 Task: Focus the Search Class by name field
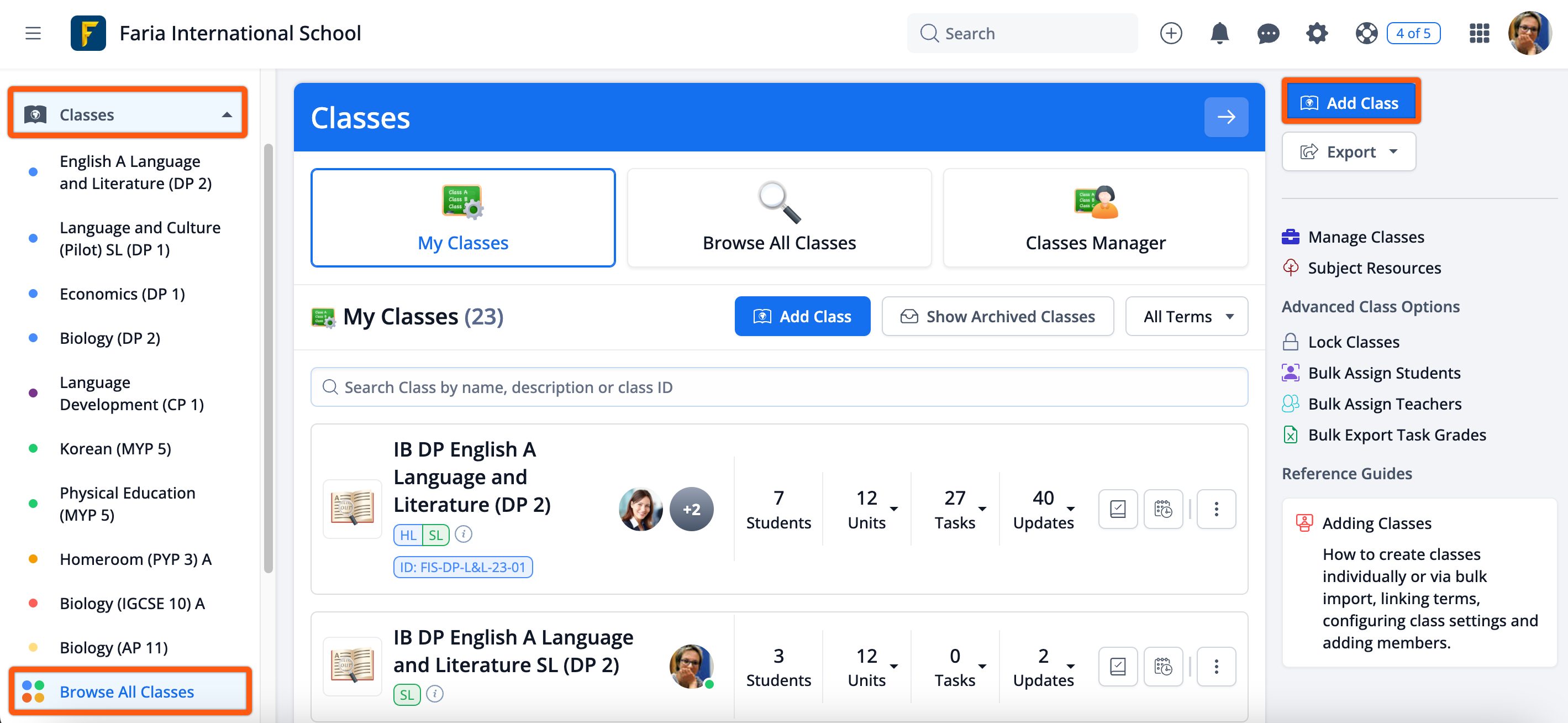click(778, 387)
